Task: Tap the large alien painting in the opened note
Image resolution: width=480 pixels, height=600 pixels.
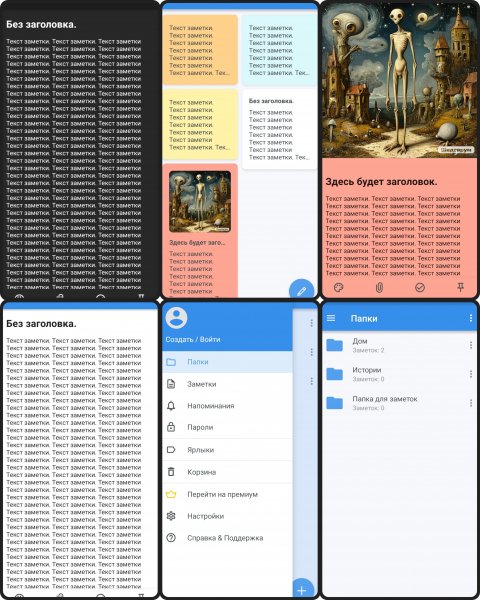Action: 400,80
